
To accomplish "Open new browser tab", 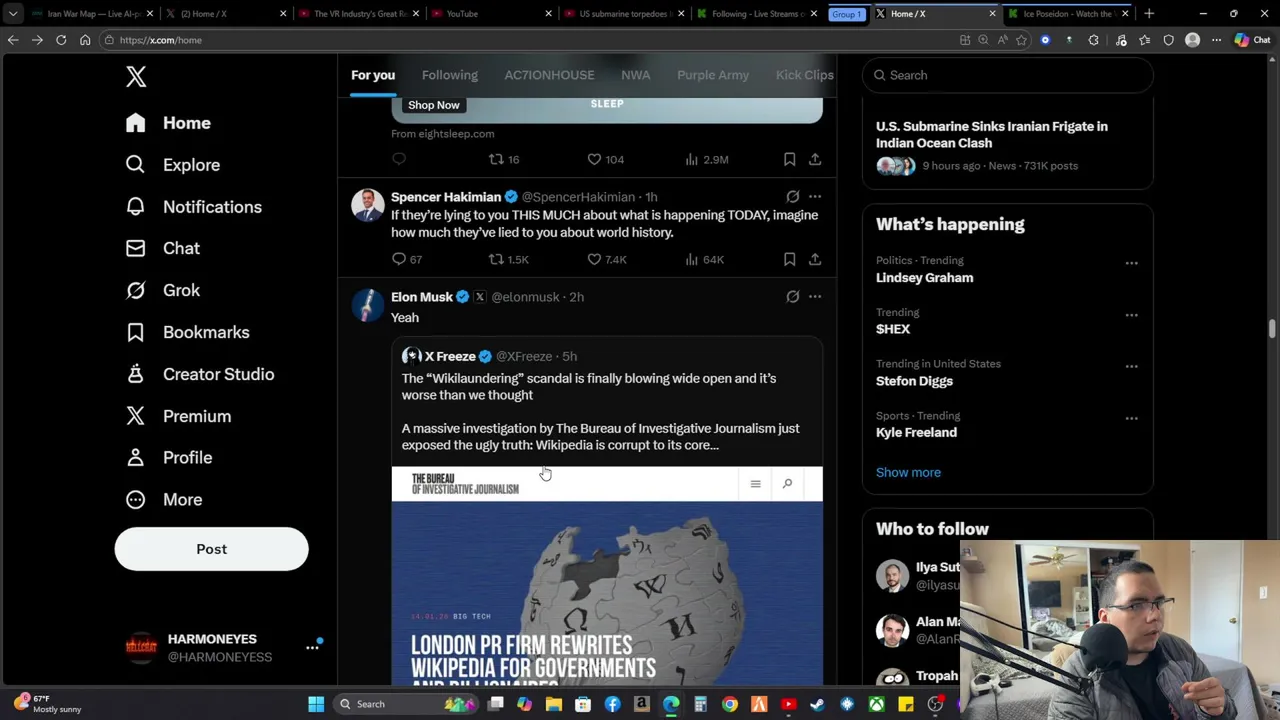I will click(1149, 14).
